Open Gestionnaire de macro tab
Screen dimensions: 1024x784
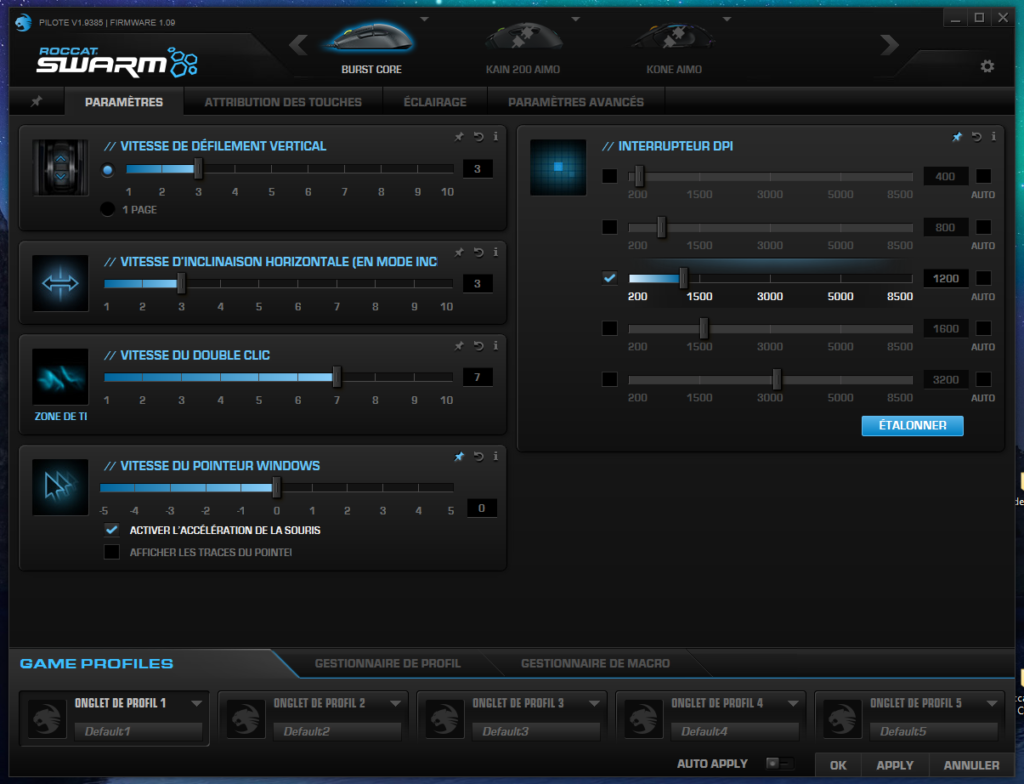tap(595, 663)
